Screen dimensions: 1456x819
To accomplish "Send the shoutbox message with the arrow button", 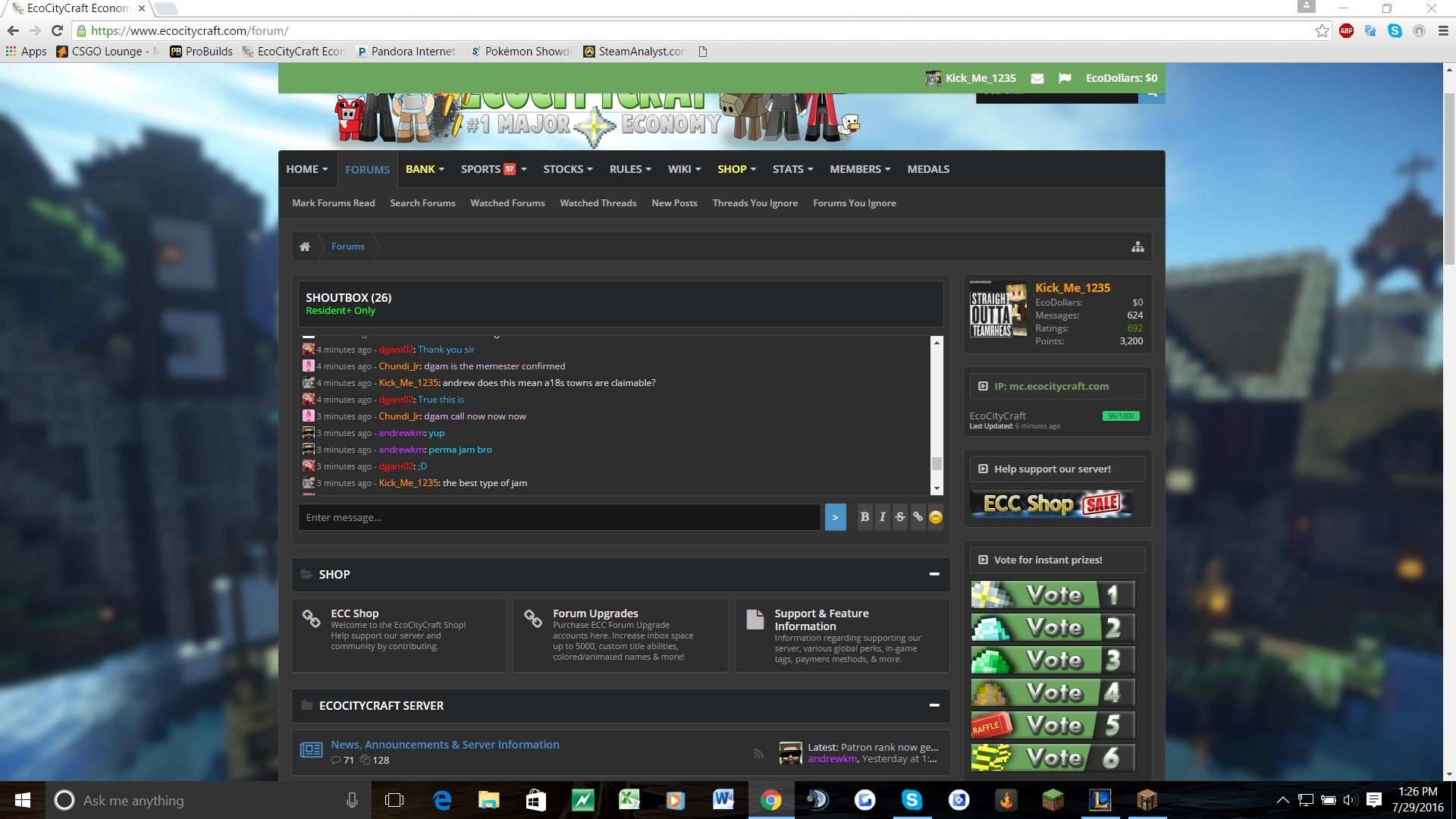I will pos(835,517).
